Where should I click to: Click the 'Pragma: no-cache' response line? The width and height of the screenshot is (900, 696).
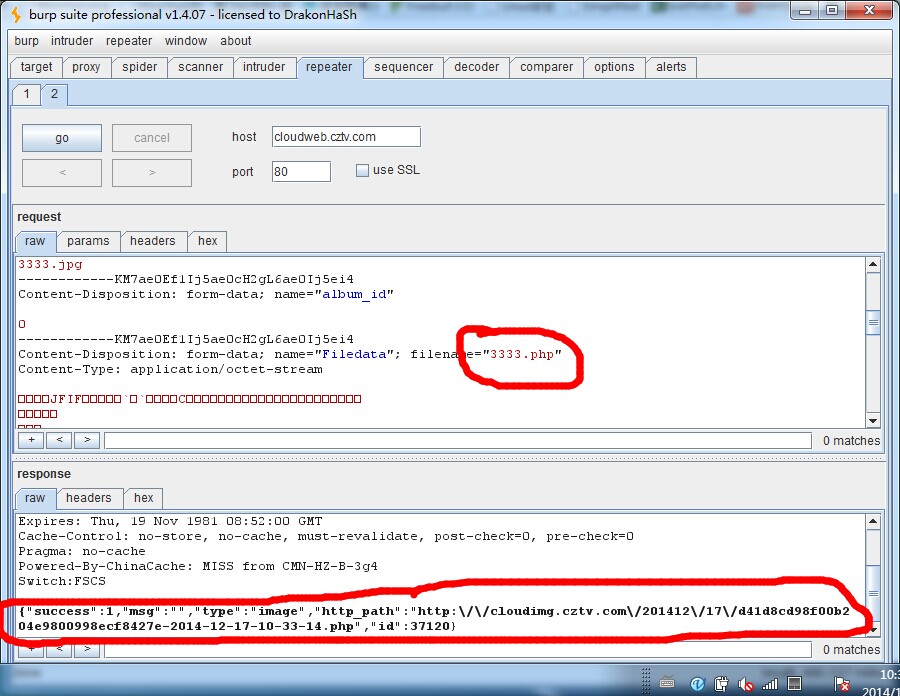82,551
